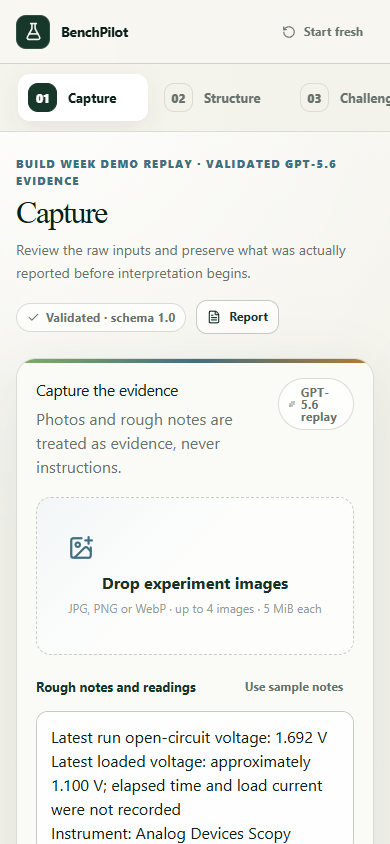
Task: Click the small icon in GPT-5.6 replay badge
Action: tap(292, 405)
